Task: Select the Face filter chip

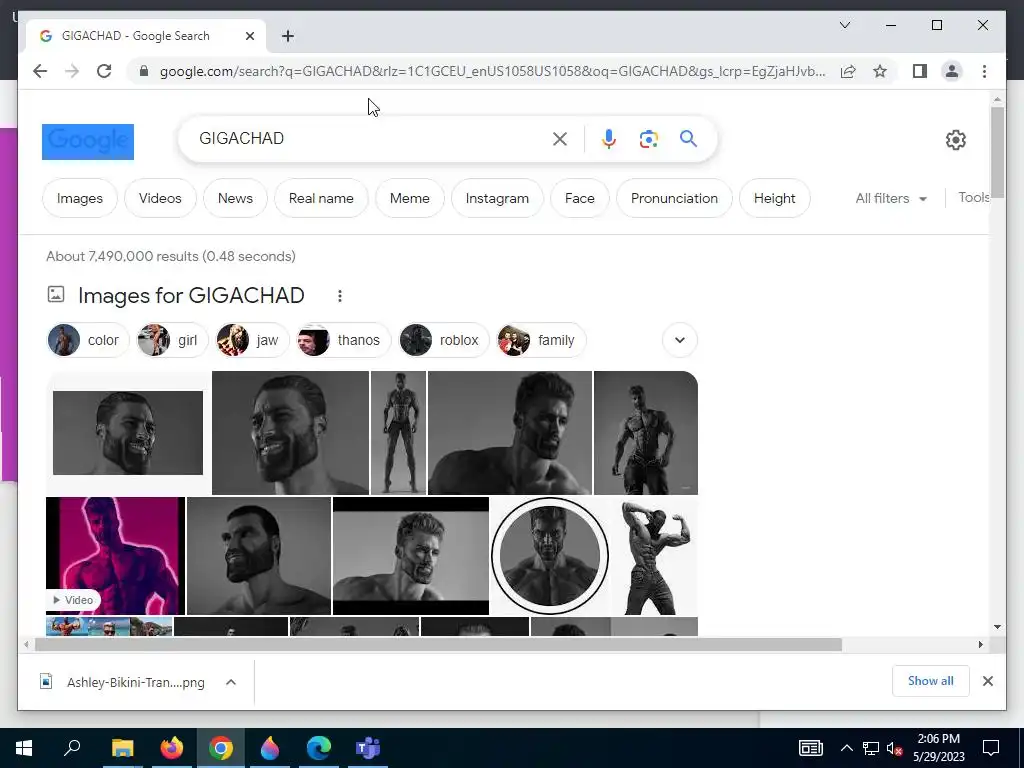Action: click(x=579, y=198)
